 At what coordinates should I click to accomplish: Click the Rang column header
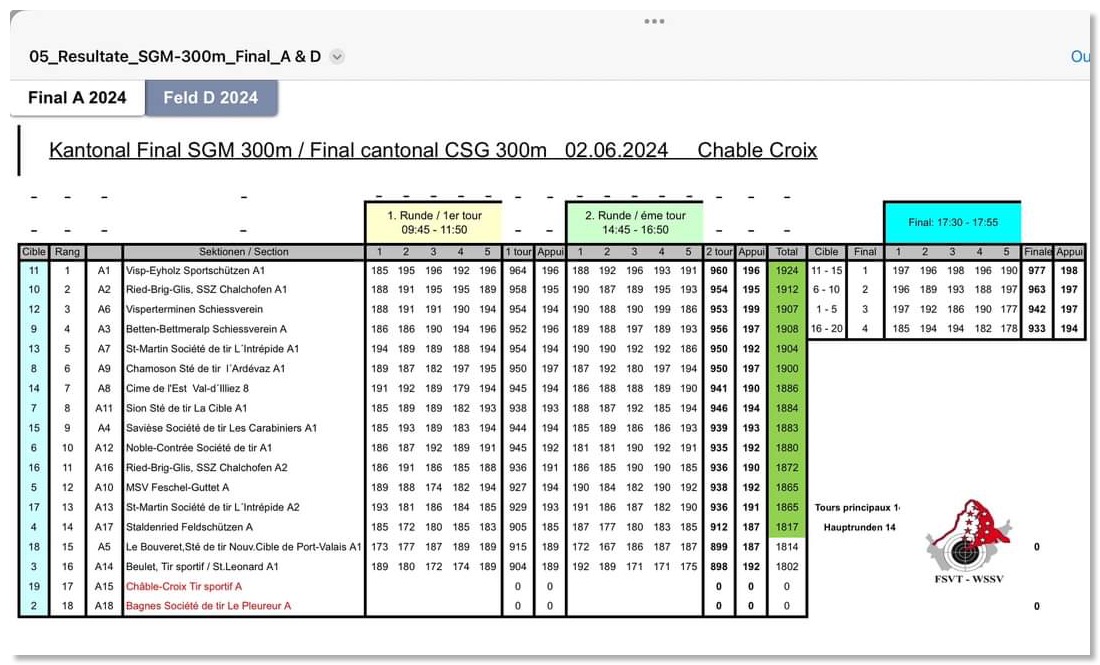(x=67, y=252)
